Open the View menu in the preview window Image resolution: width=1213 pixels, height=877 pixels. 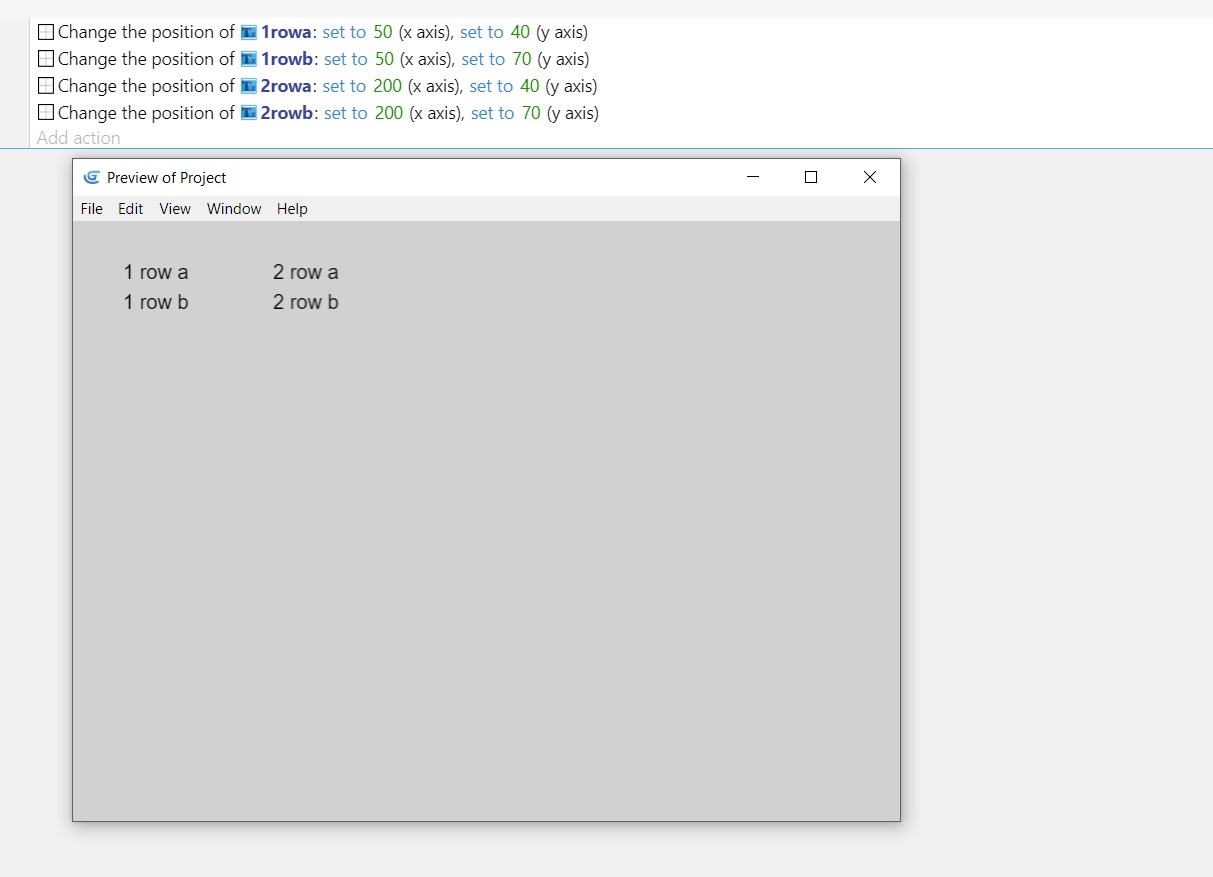coord(175,208)
